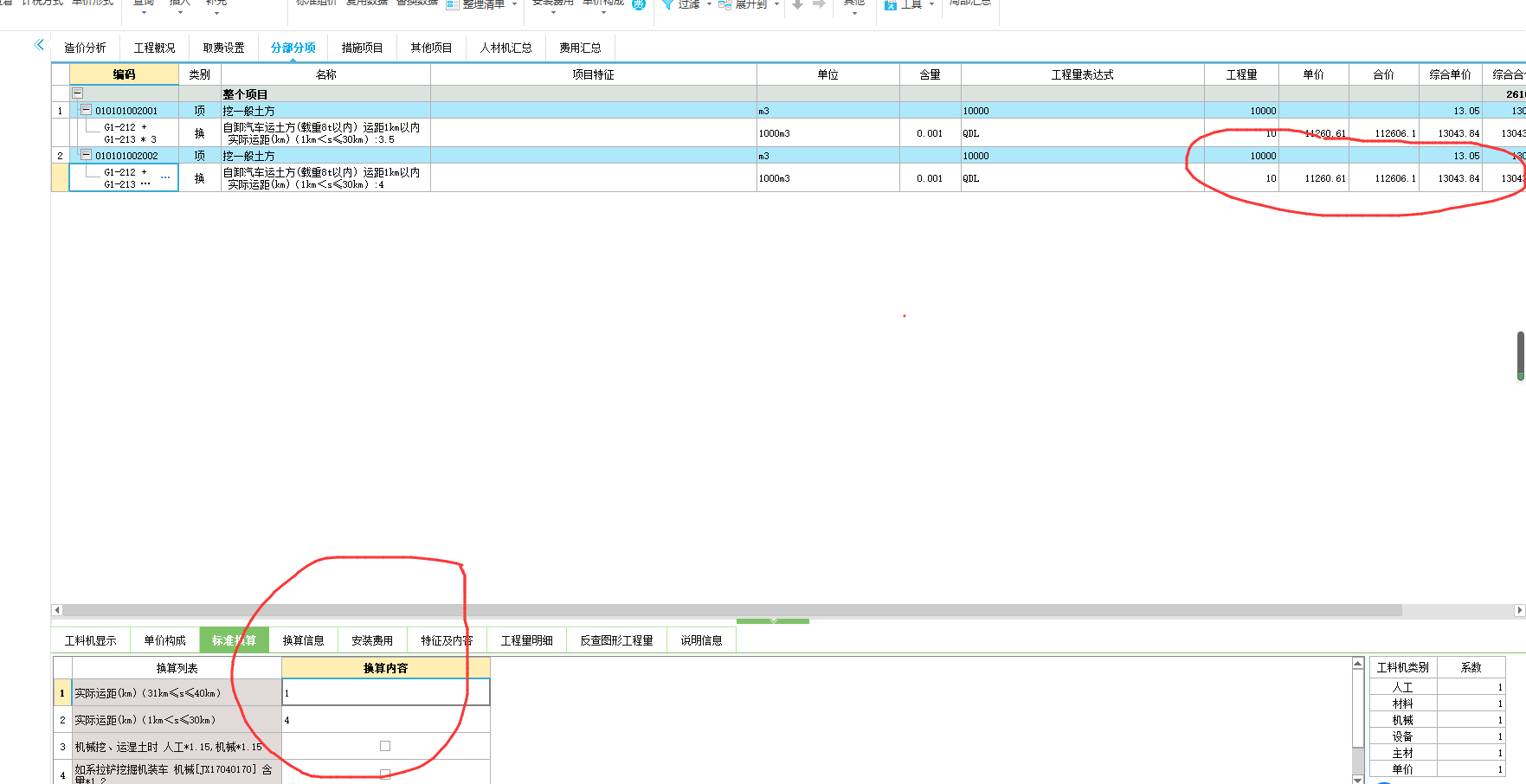The width and height of the screenshot is (1526, 784).
Task: Collapse item 010101002002
Action: 86,155
